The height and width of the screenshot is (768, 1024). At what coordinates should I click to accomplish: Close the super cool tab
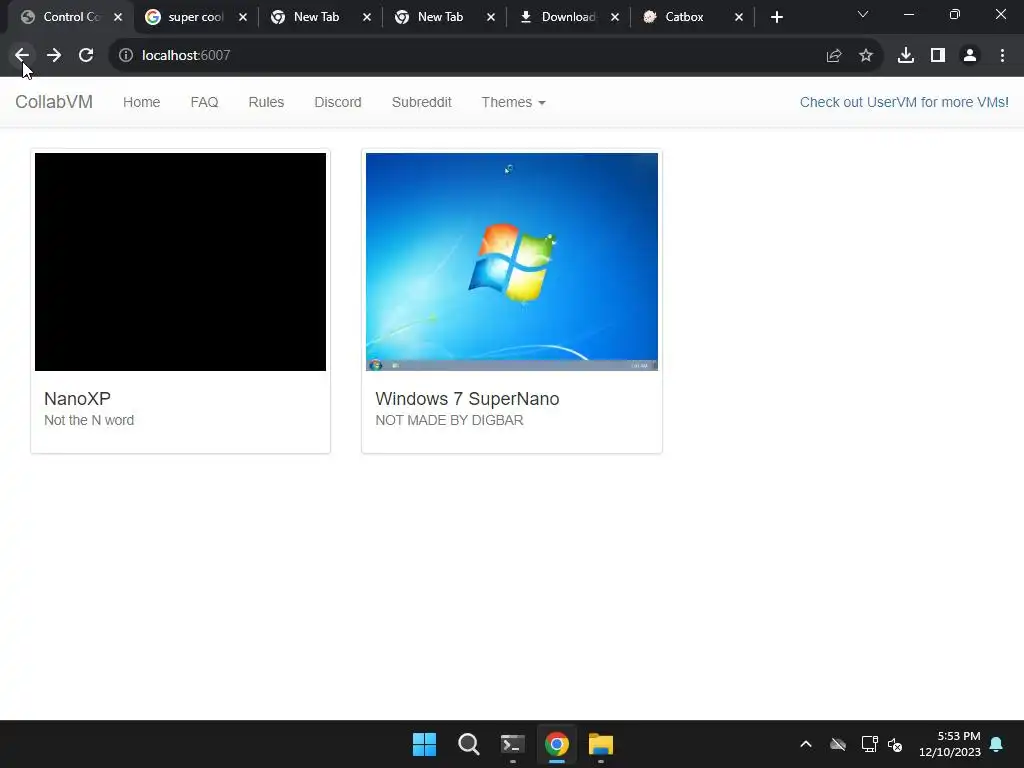click(243, 18)
